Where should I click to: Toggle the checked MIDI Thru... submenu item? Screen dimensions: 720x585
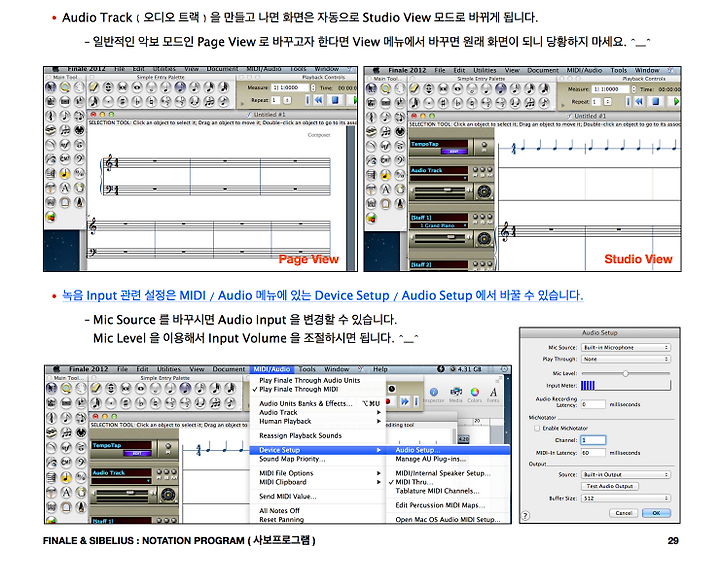[413, 482]
